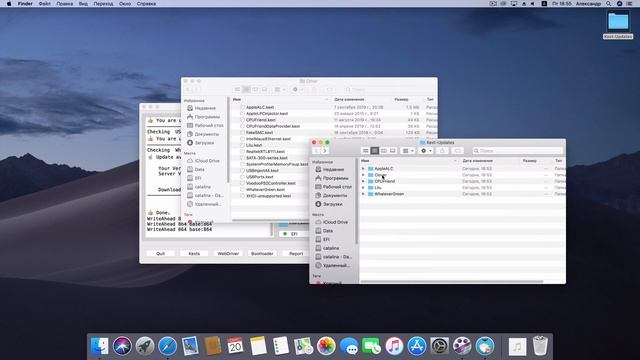640x360 pixels.
Task: Select AppleALC.kext in background Finder window
Action: 260,107
